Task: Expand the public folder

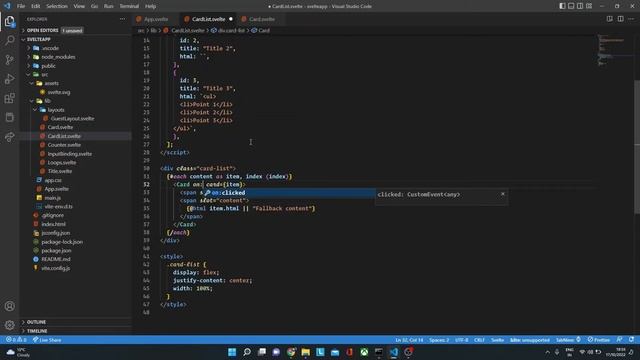Action: [48, 66]
